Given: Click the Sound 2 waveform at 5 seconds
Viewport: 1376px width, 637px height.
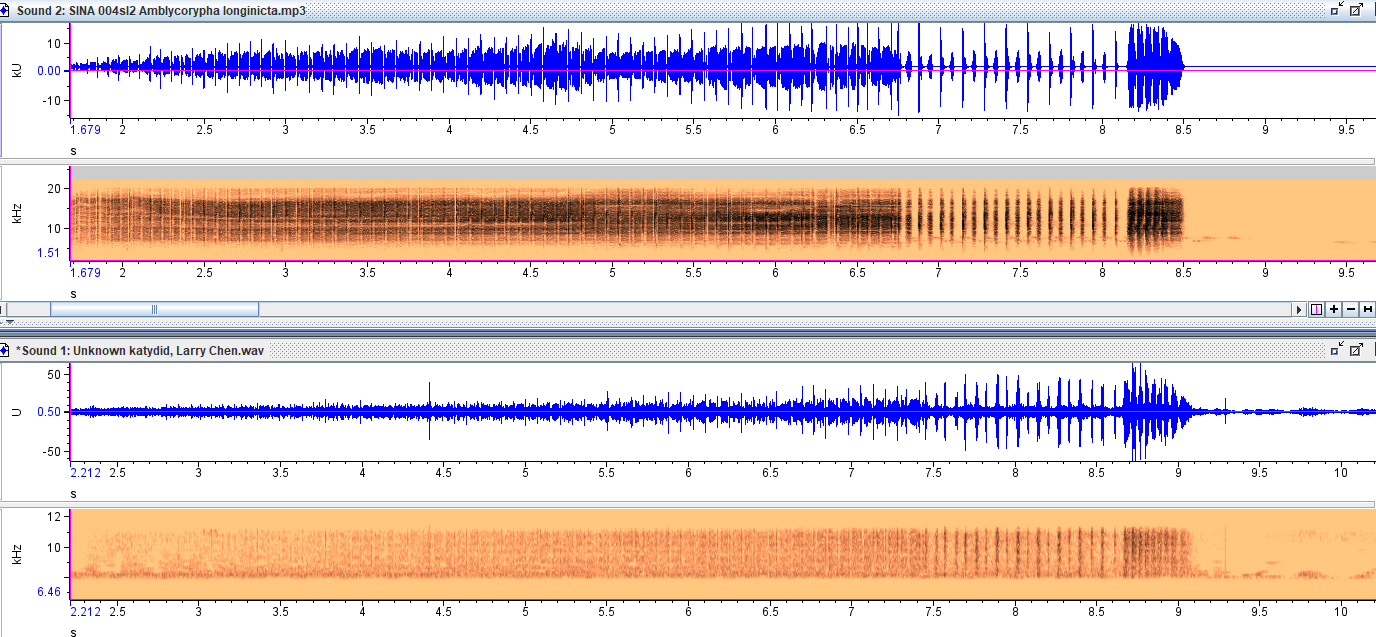Looking at the screenshot, I should (613, 70).
